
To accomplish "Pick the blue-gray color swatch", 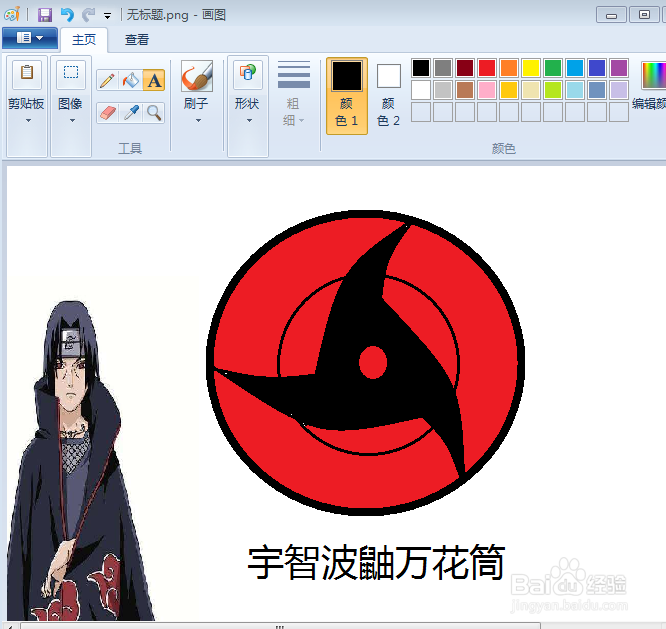I will click(597, 90).
